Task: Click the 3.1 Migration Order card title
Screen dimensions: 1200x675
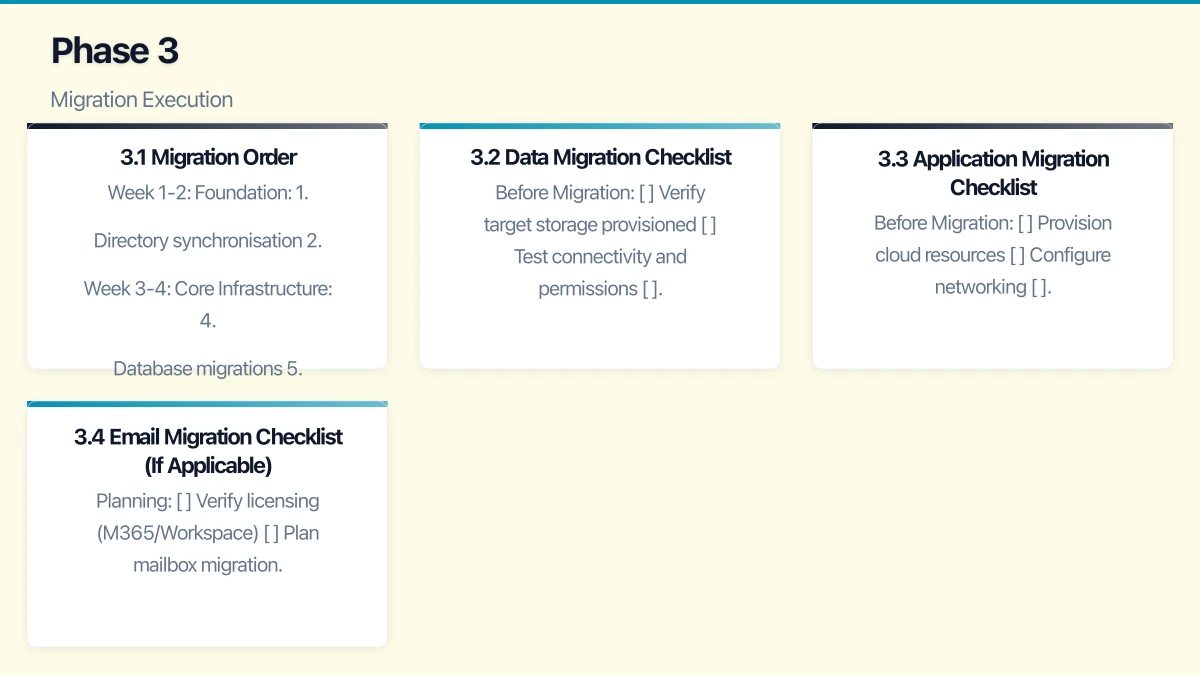Action: click(208, 157)
